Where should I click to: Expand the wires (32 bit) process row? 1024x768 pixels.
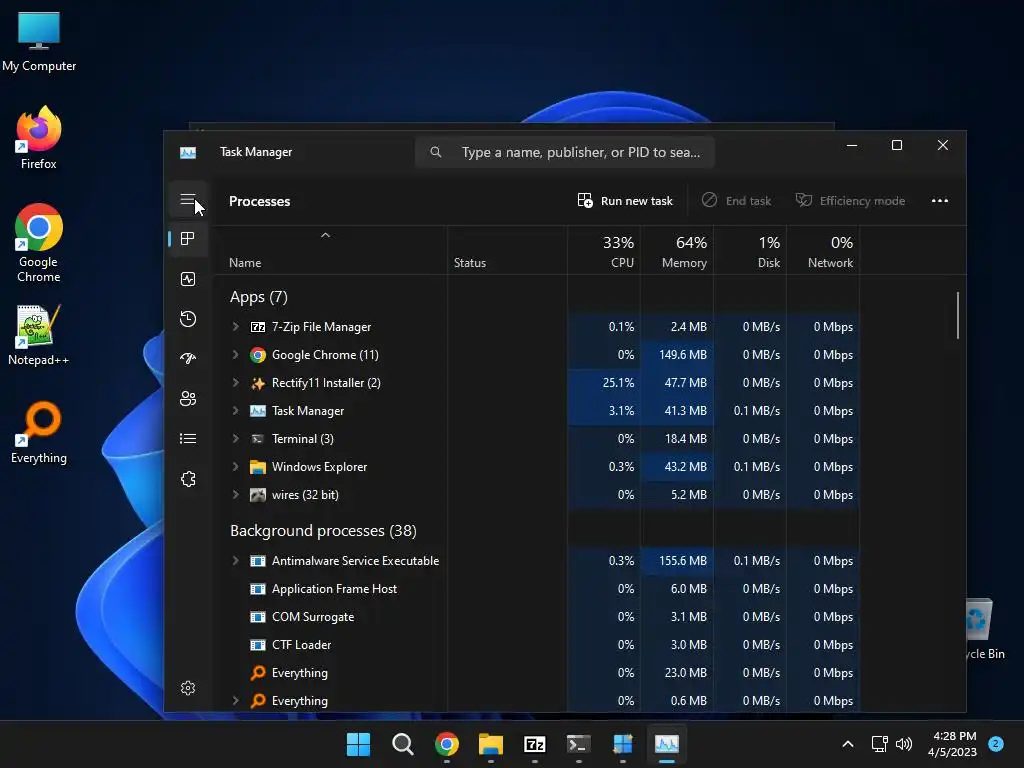(x=236, y=495)
